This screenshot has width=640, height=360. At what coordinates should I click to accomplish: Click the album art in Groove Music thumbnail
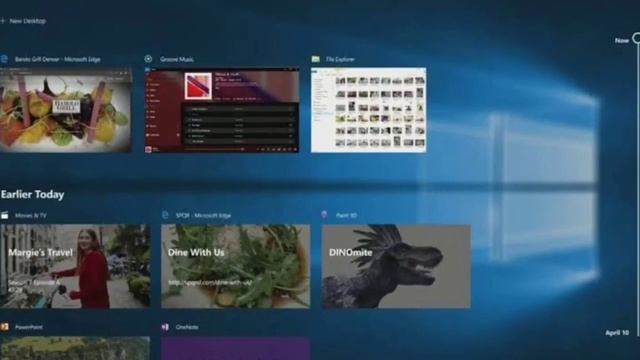[198, 86]
